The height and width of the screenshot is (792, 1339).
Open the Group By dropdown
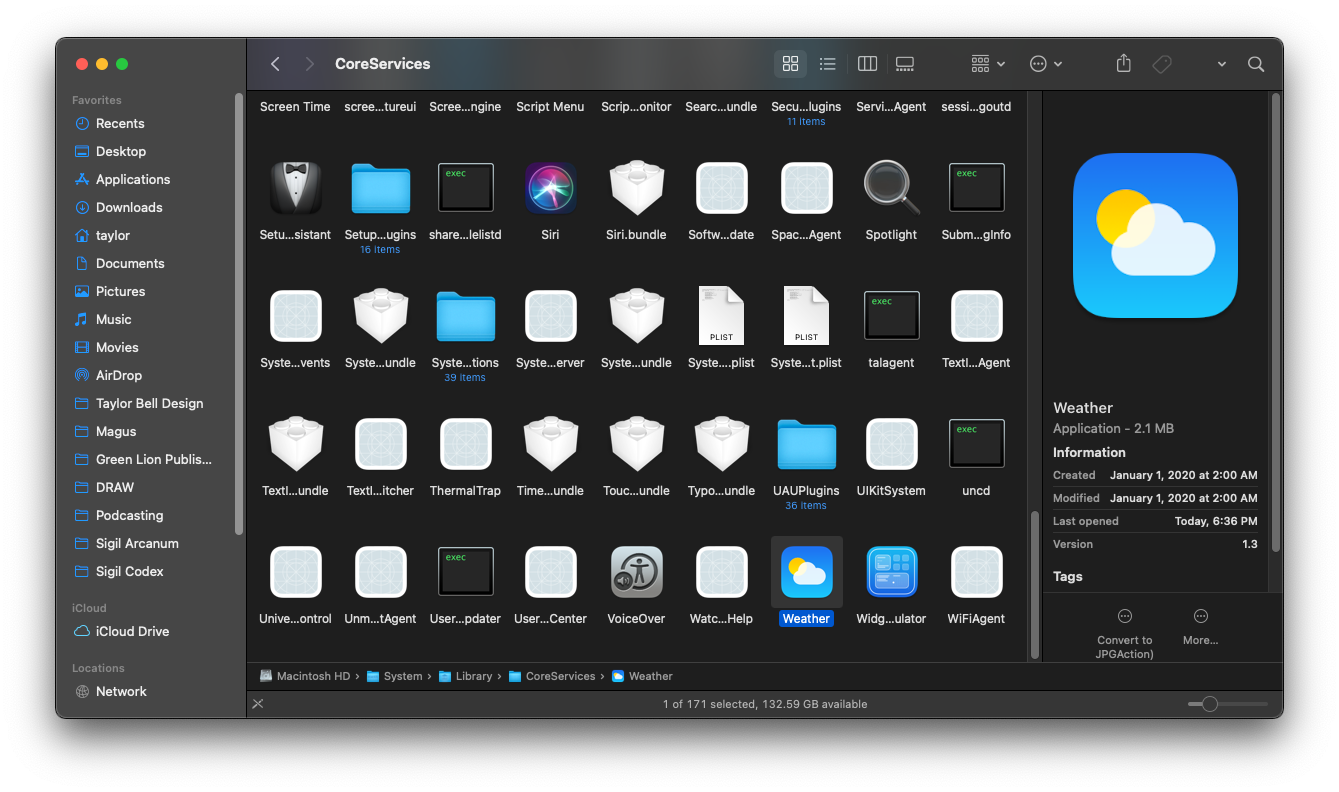click(987, 64)
